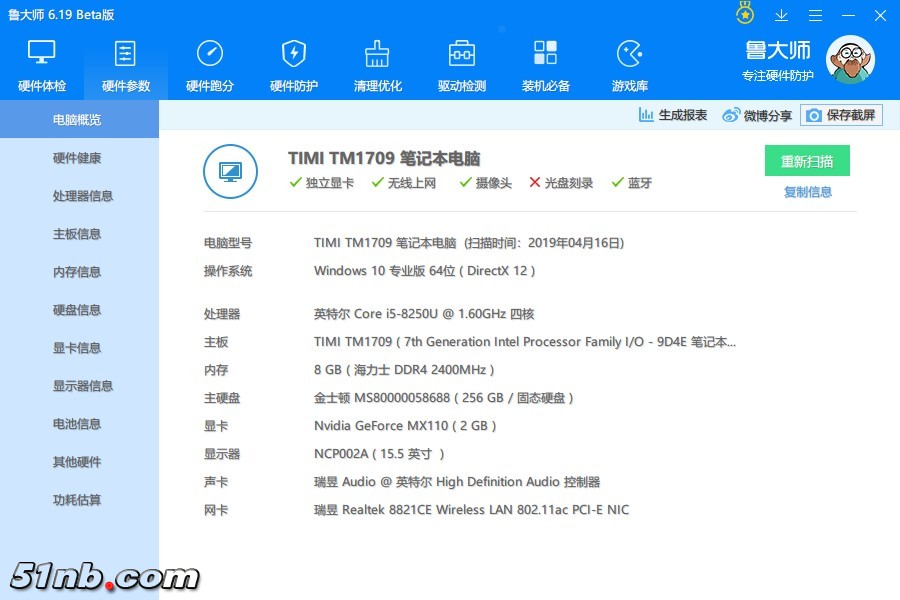This screenshot has width=900, height=600.
Task: Open the title bar dropdown arrow menu
Action: (782, 15)
